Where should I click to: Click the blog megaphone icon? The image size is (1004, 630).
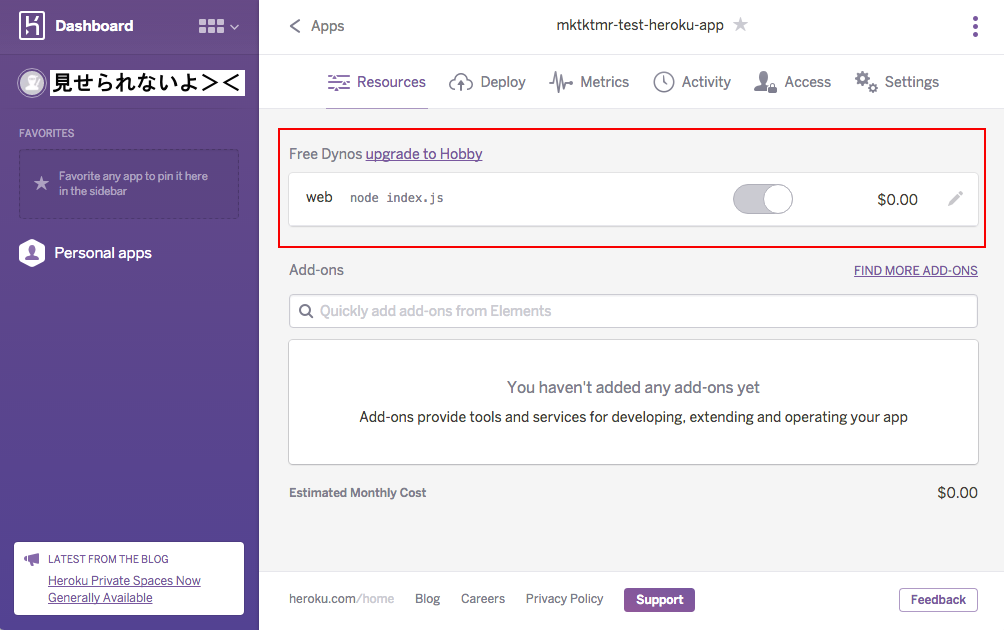point(31,560)
